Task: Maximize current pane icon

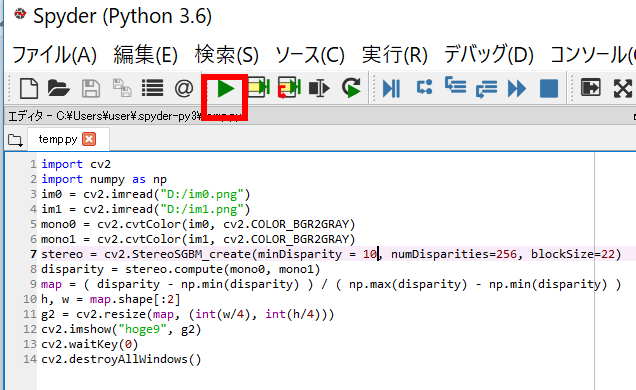Action: (x=591, y=87)
